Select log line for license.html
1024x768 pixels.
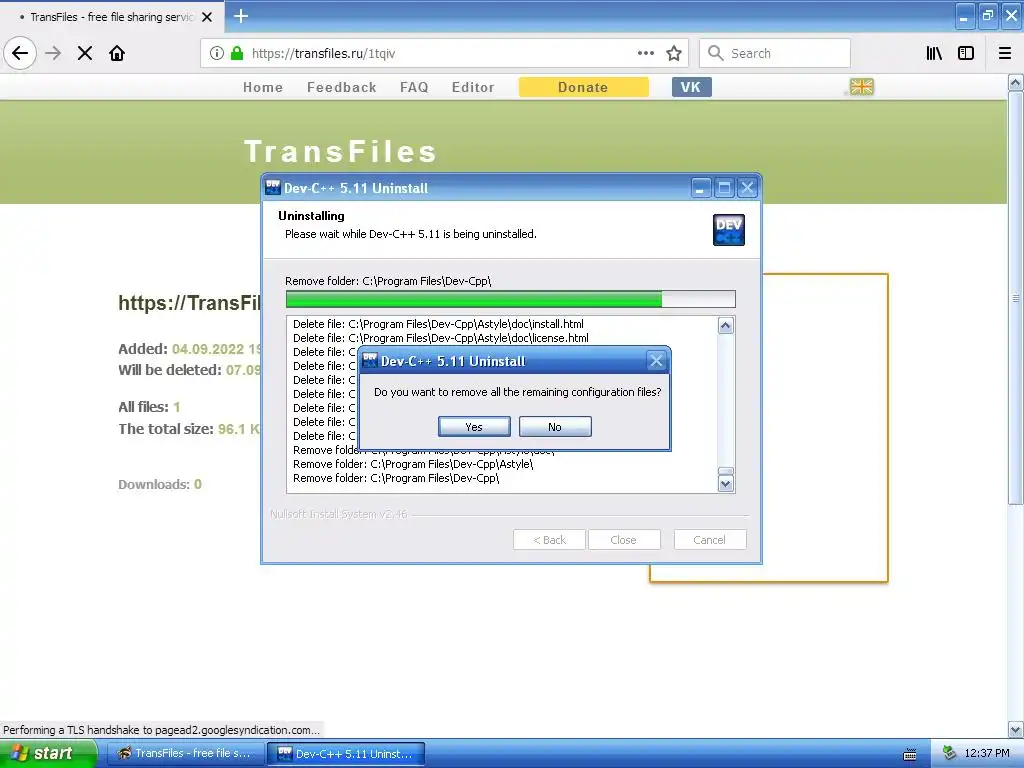tap(441, 338)
